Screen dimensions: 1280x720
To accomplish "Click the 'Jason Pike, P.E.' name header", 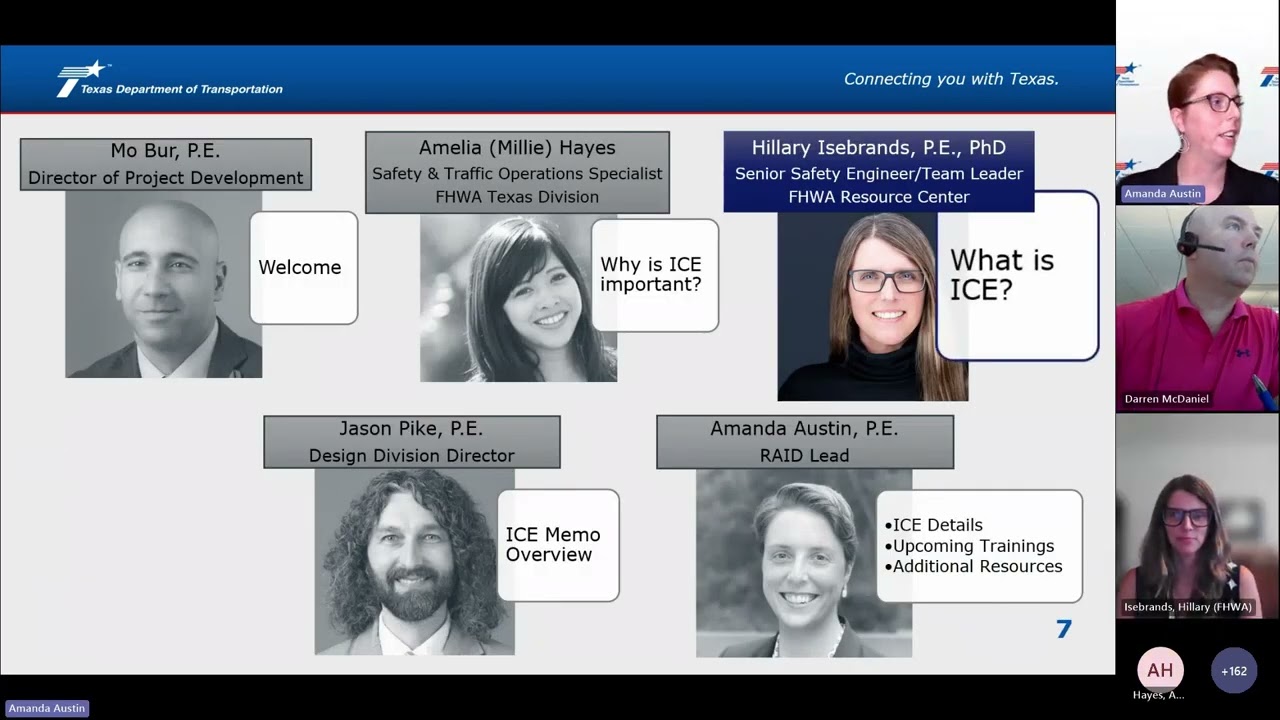I will click(x=411, y=429).
